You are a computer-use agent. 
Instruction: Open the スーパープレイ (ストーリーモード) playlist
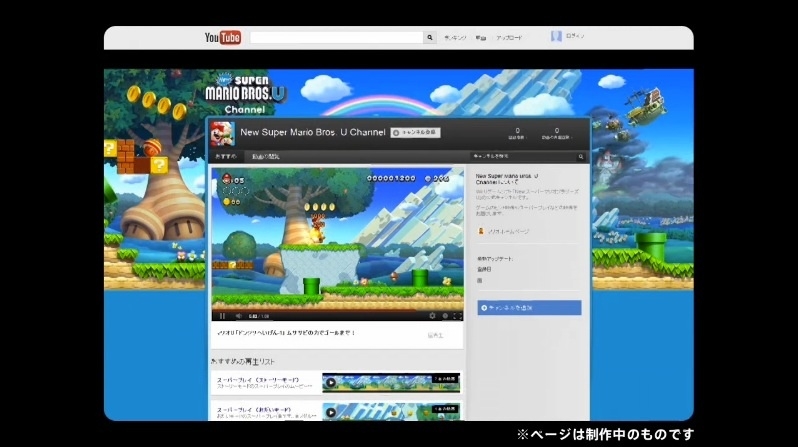point(258,380)
